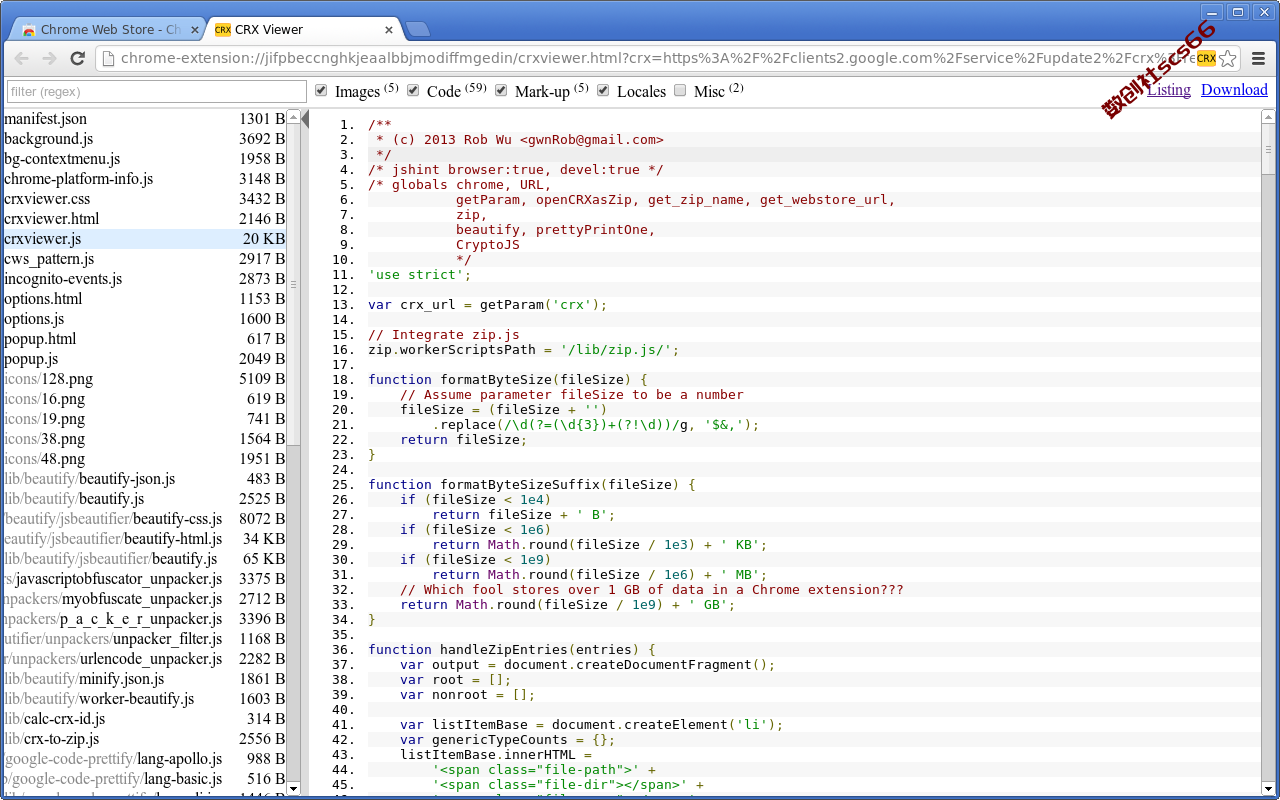Open icons/48.png image file
This screenshot has width=1280, height=800.
[x=143, y=459]
